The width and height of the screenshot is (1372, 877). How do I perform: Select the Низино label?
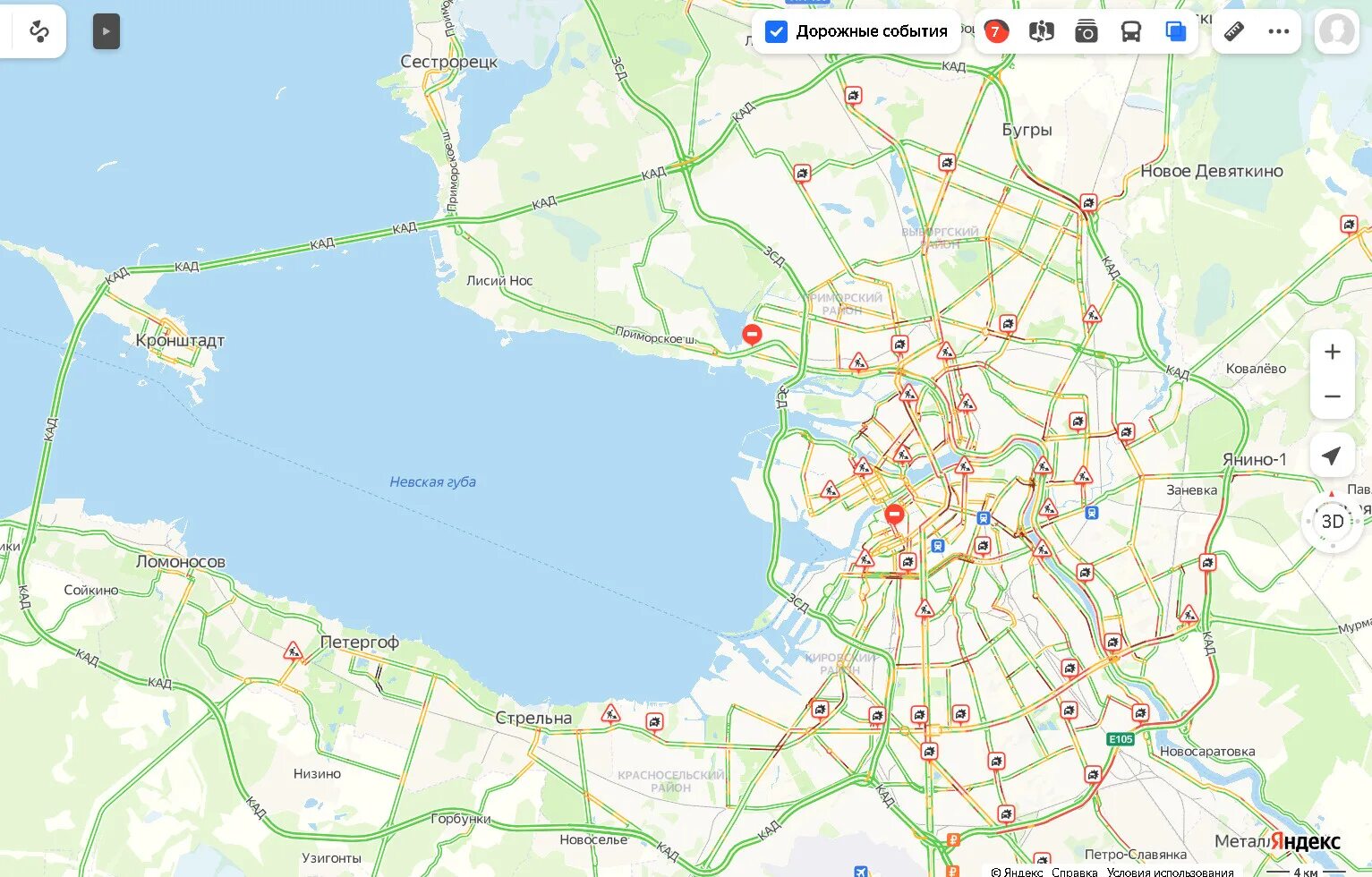(317, 773)
